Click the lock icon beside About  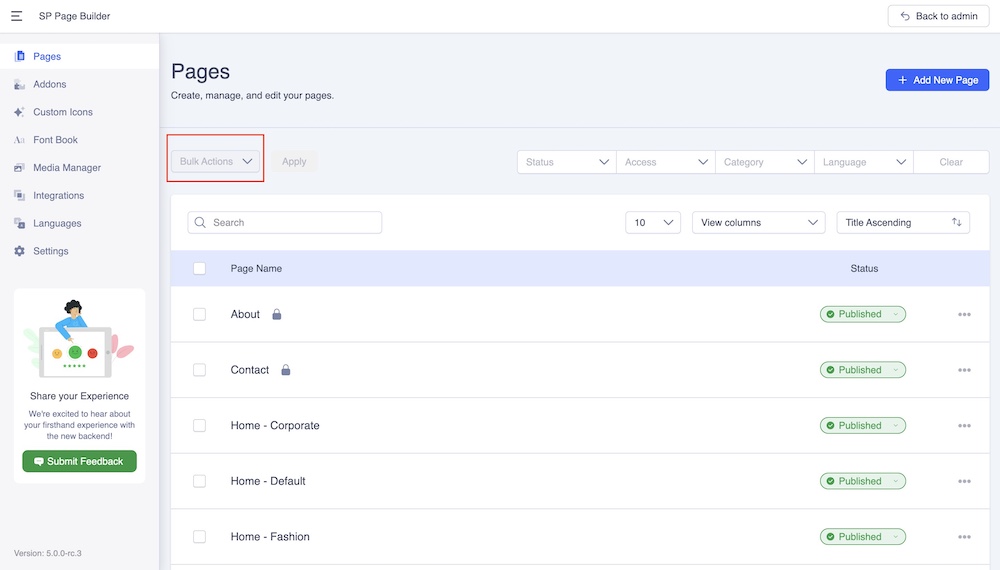click(277, 314)
